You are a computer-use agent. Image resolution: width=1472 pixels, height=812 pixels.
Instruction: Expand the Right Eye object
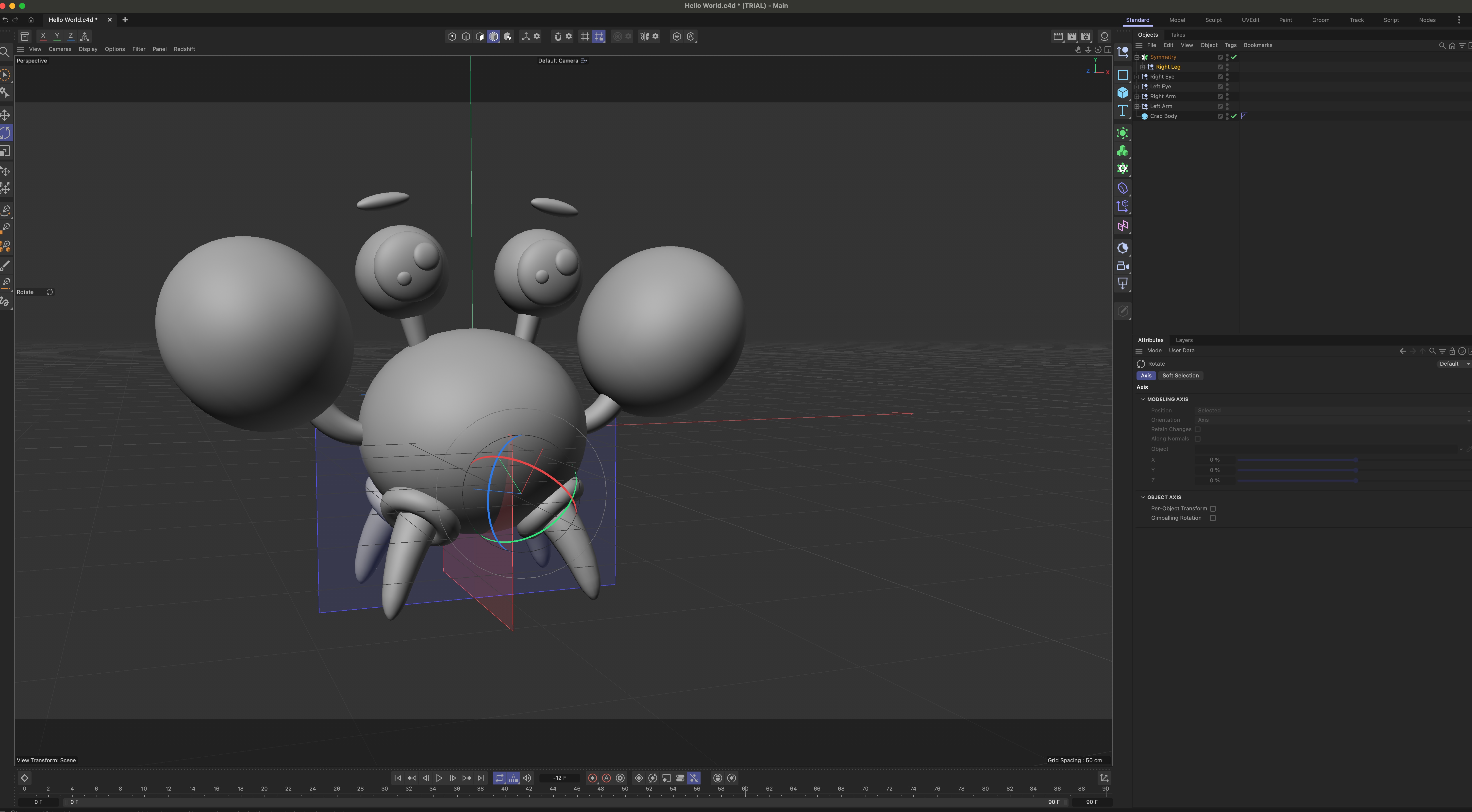[1137, 77]
